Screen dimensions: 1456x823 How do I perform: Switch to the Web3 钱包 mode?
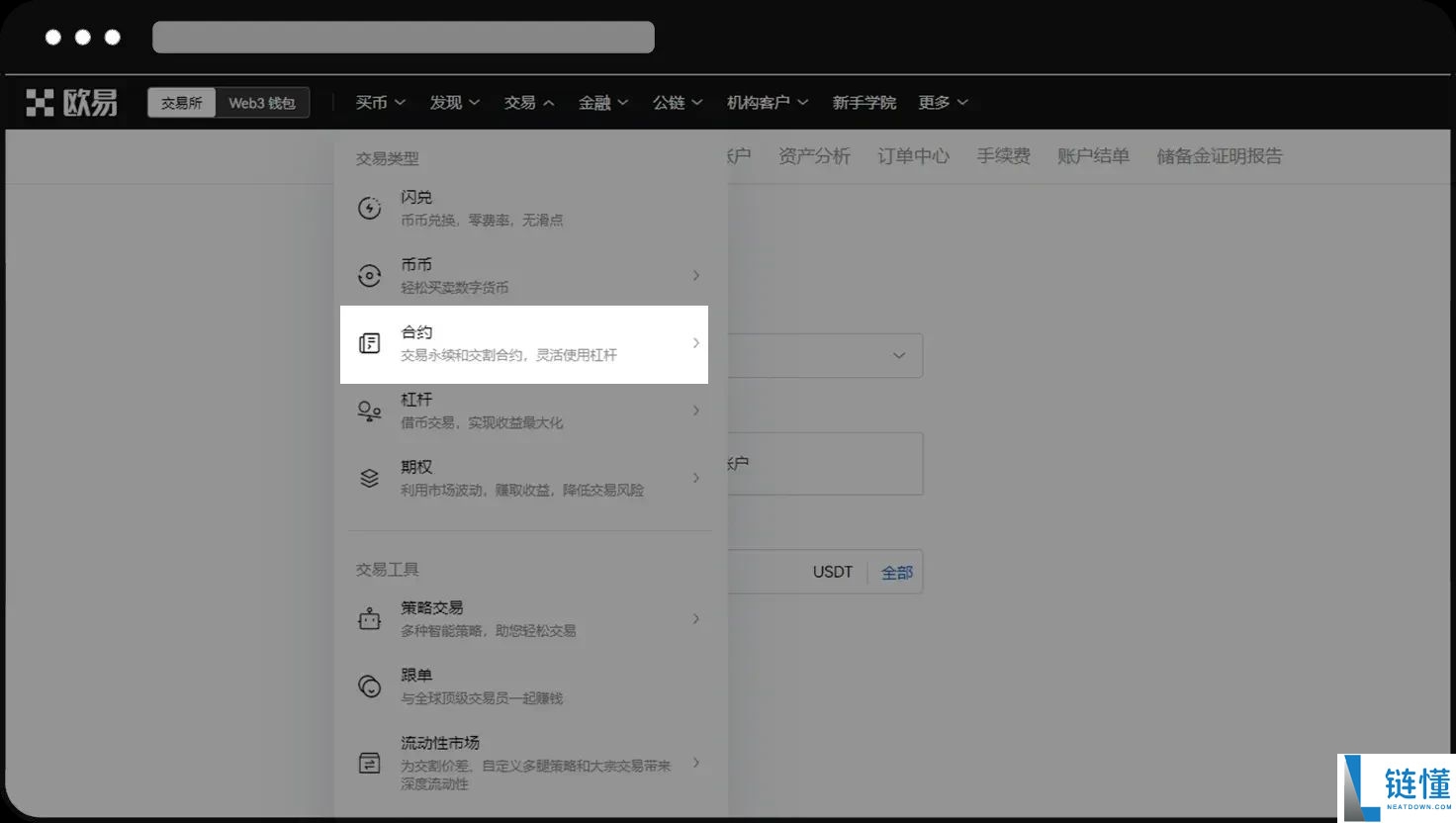262,102
